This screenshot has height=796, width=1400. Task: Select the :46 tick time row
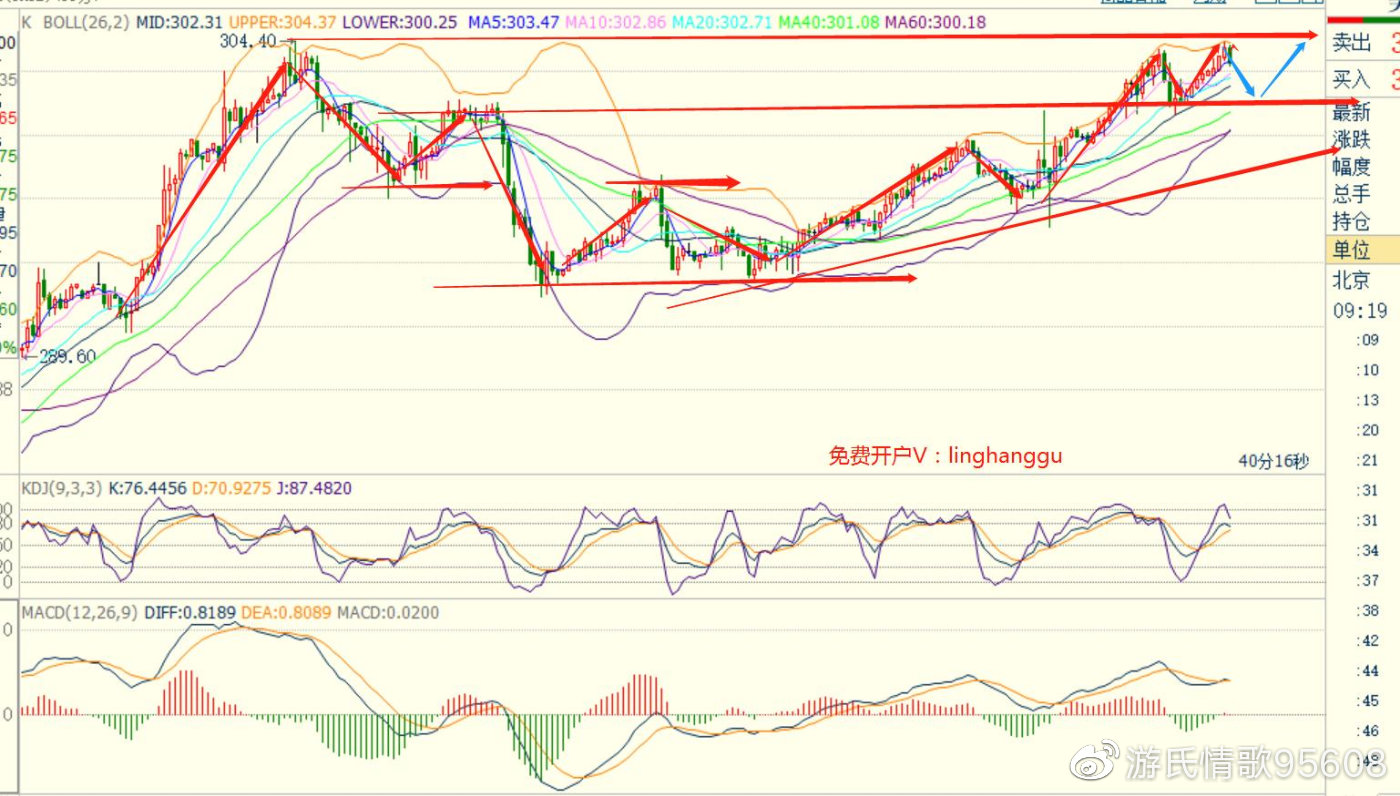pyautogui.click(x=1368, y=730)
